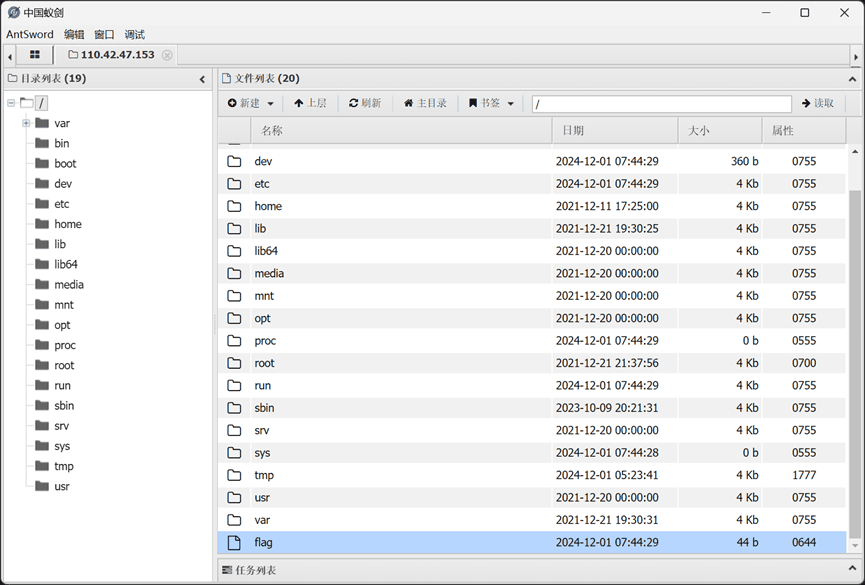Click the path input field
Image resolution: width=865 pixels, height=585 pixels.
coord(661,104)
